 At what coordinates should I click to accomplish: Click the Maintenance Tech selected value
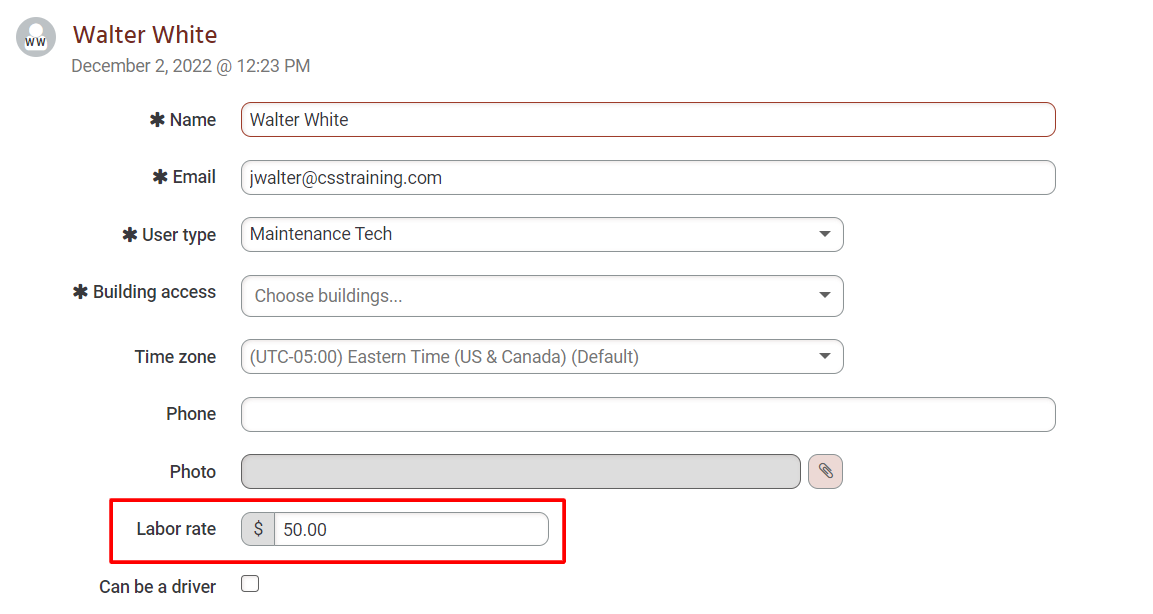(321, 234)
